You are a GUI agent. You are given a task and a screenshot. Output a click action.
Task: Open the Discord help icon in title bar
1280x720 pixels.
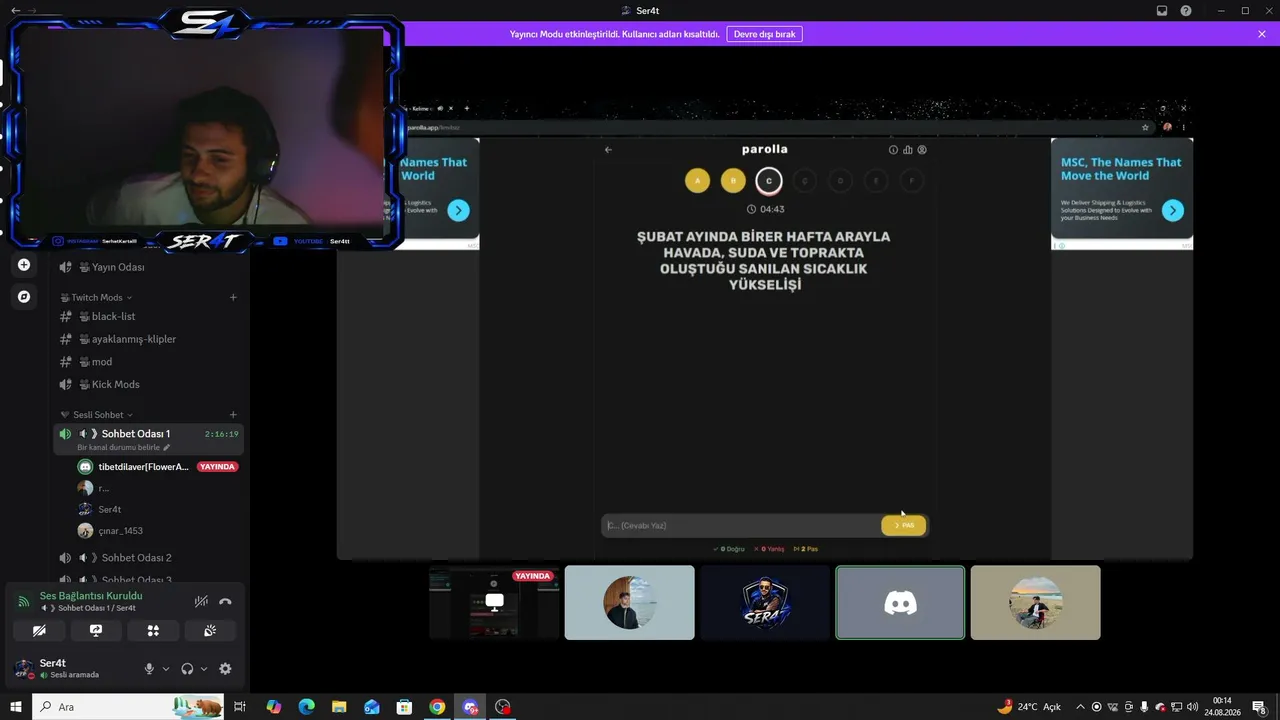click(x=1186, y=10)
